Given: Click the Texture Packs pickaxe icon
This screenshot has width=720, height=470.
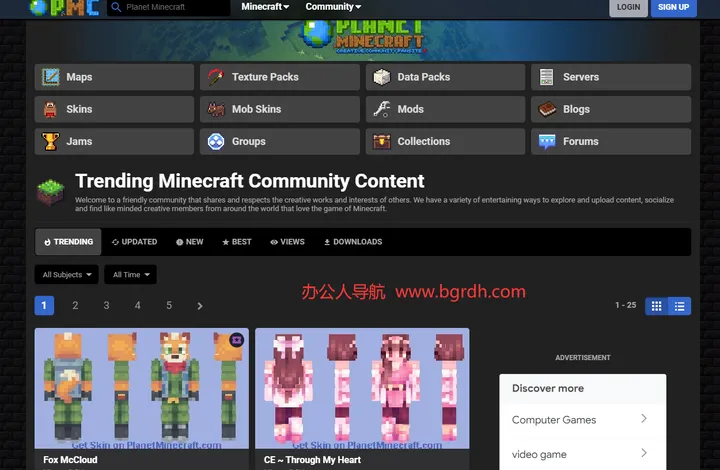Looking at the screenshot, I should [x=216, y=77].
